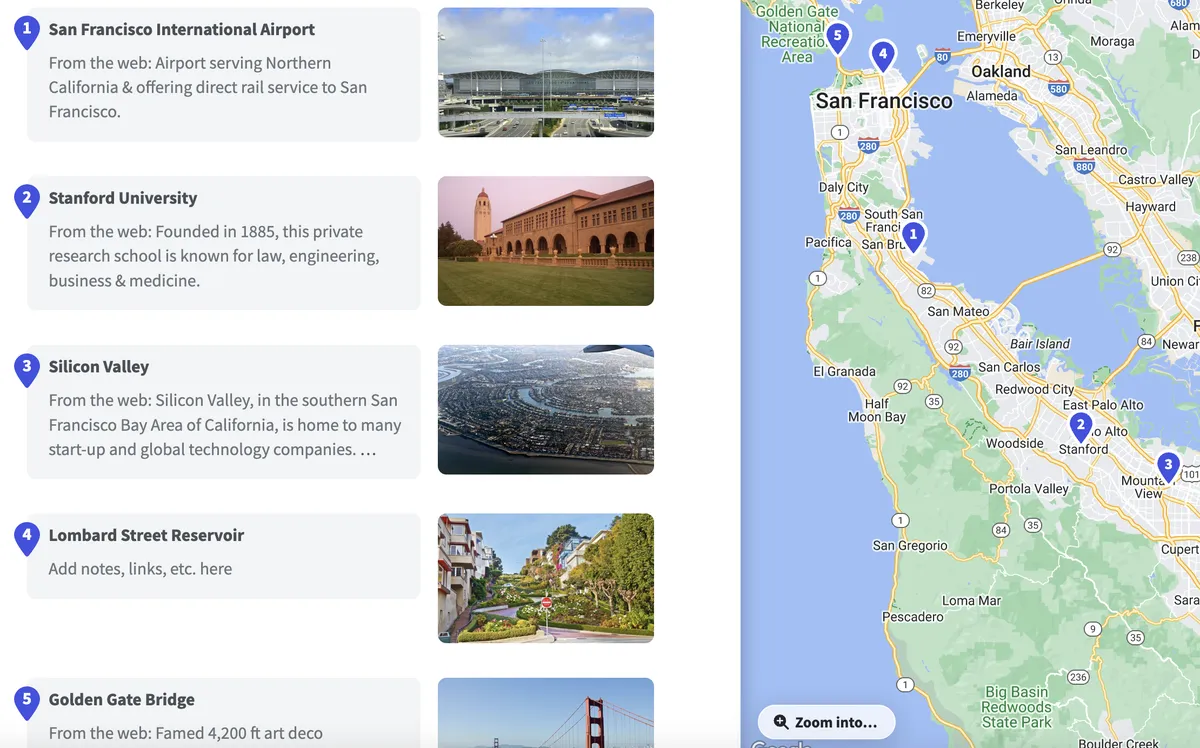Click the Lombard Street photo

pos(545,577)
